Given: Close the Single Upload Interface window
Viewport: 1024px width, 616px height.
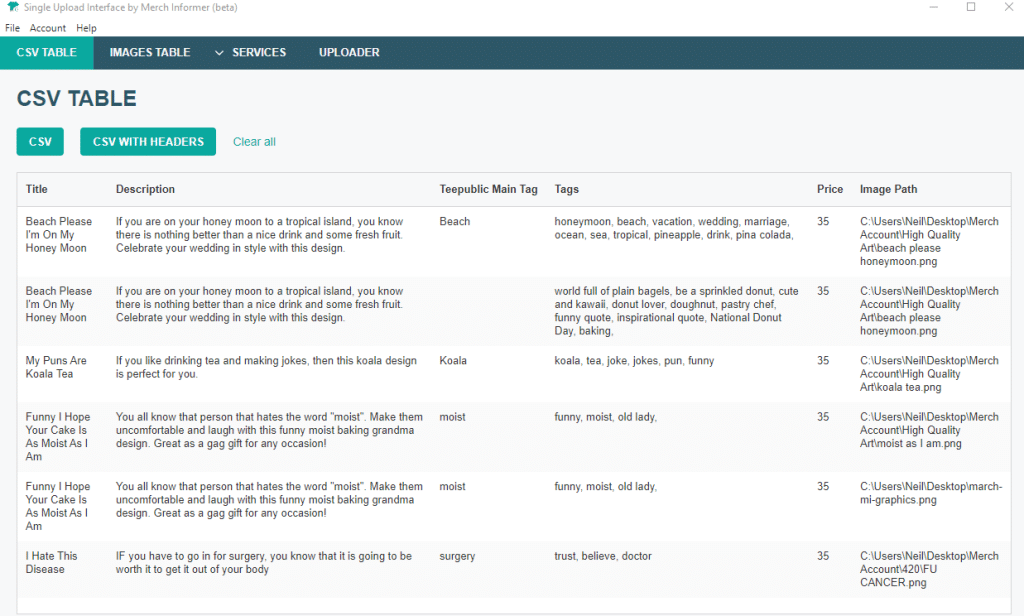Looking at the screenshot, I should (x=1009, y=7).
